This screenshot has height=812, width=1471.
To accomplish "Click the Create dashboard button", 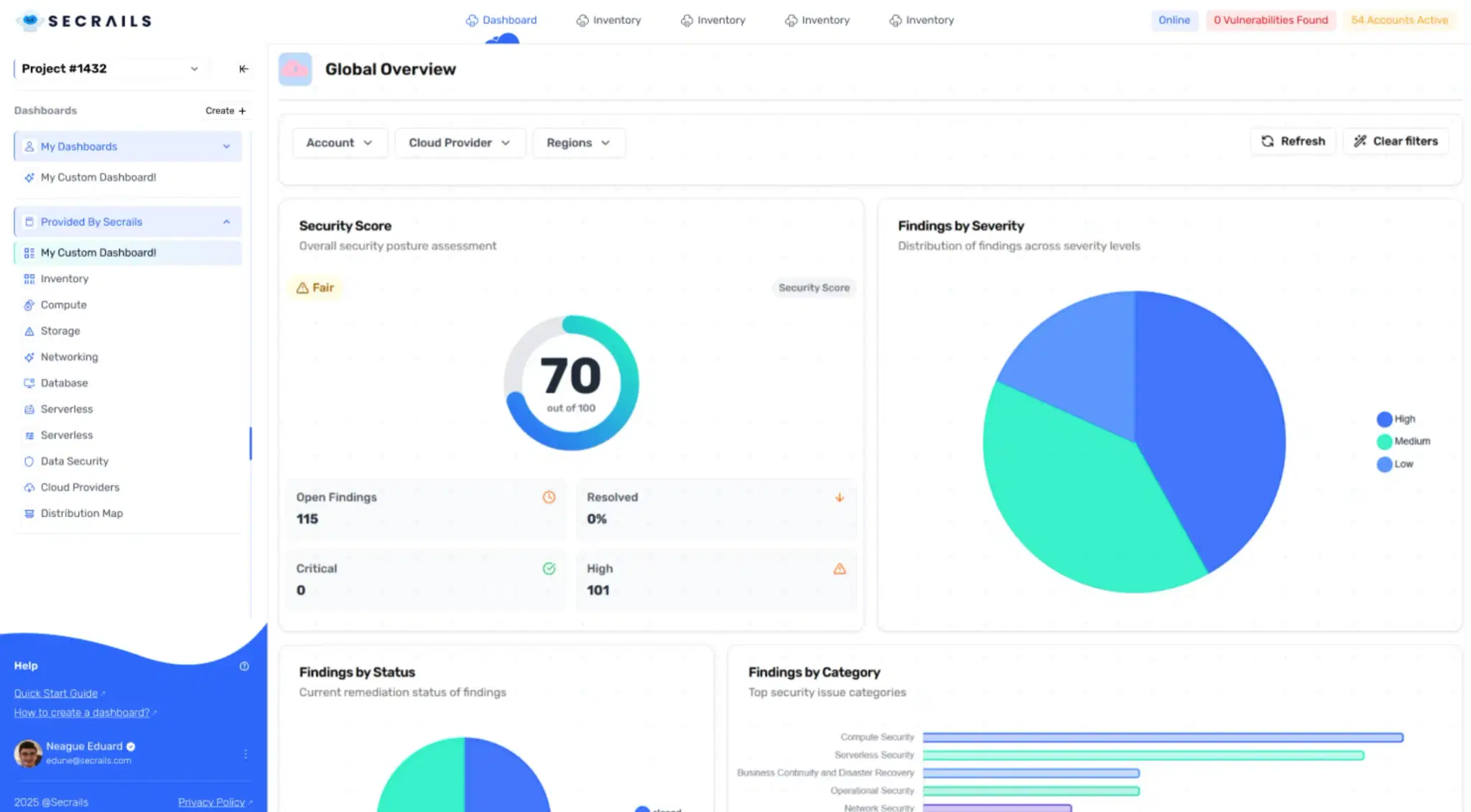I will [226, 111].
